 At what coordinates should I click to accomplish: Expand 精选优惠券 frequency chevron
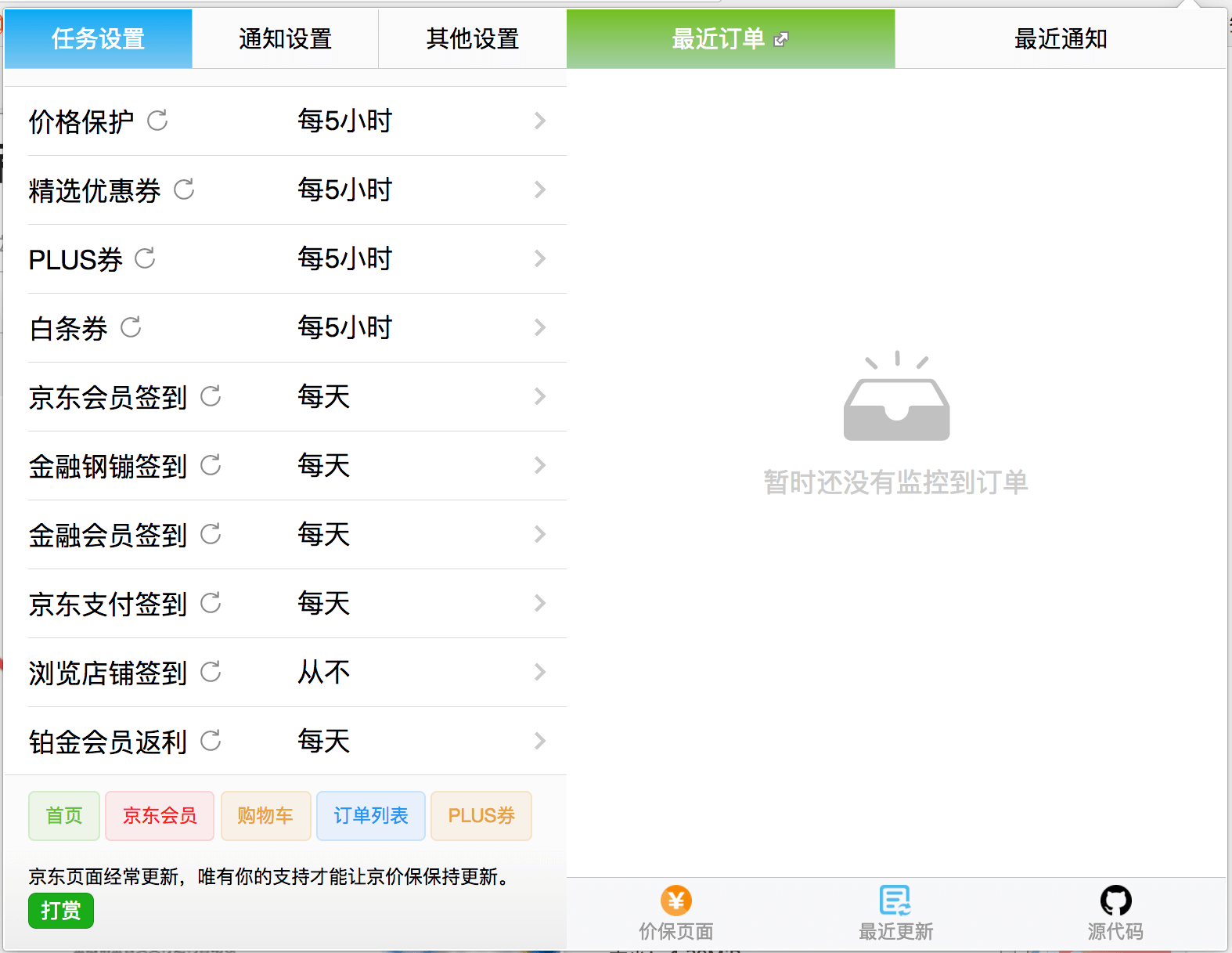(540, 190)
